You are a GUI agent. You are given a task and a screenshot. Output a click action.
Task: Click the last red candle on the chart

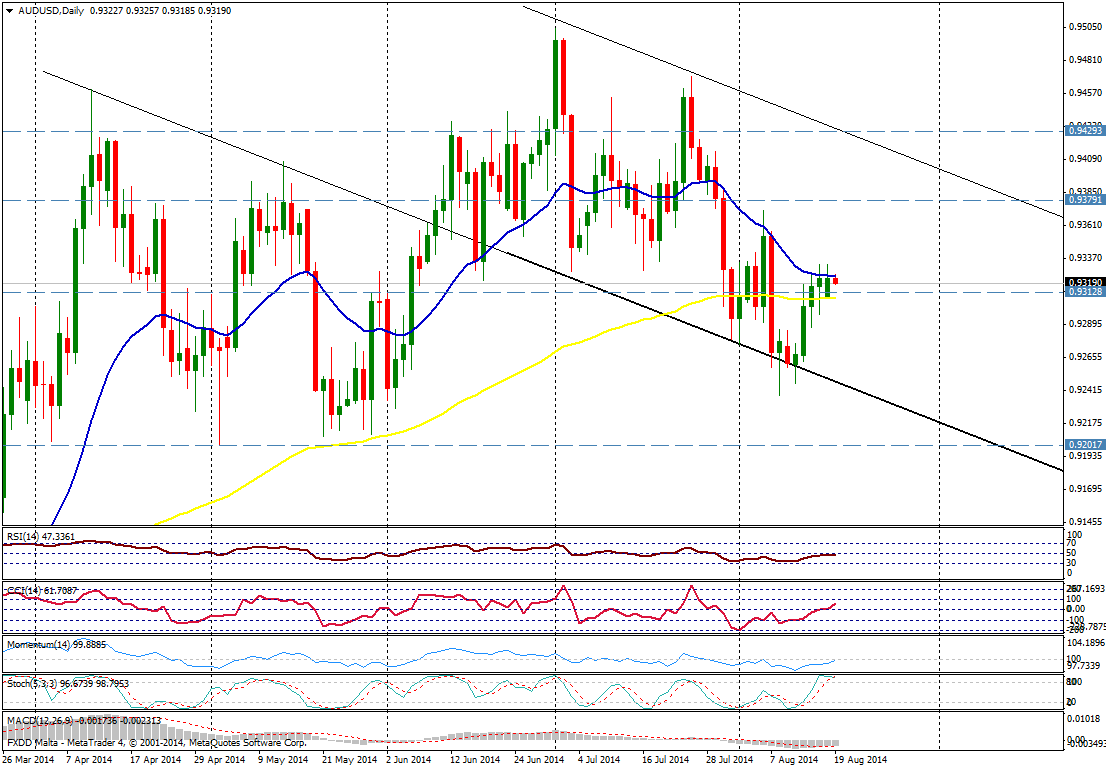[x=836, y=280]
